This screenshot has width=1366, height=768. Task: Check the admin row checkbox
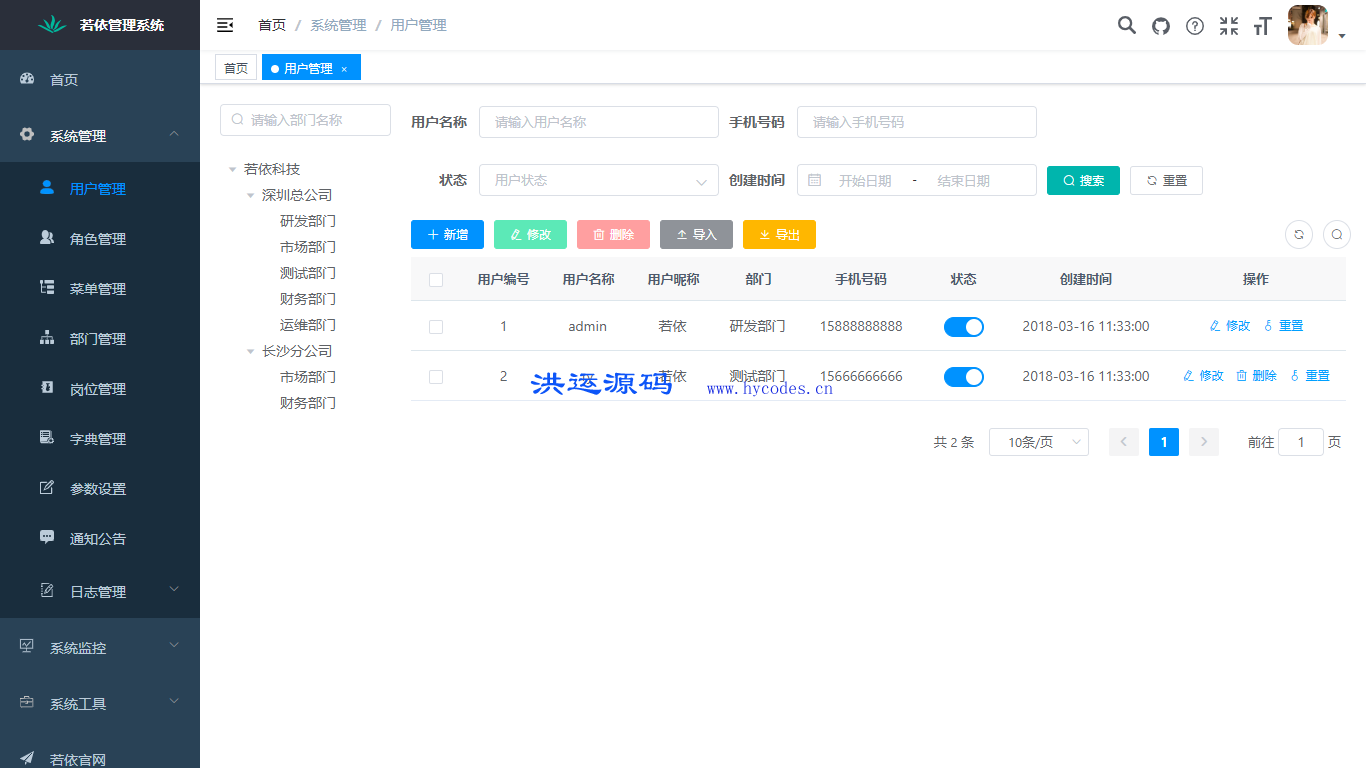tap(436, 327)
